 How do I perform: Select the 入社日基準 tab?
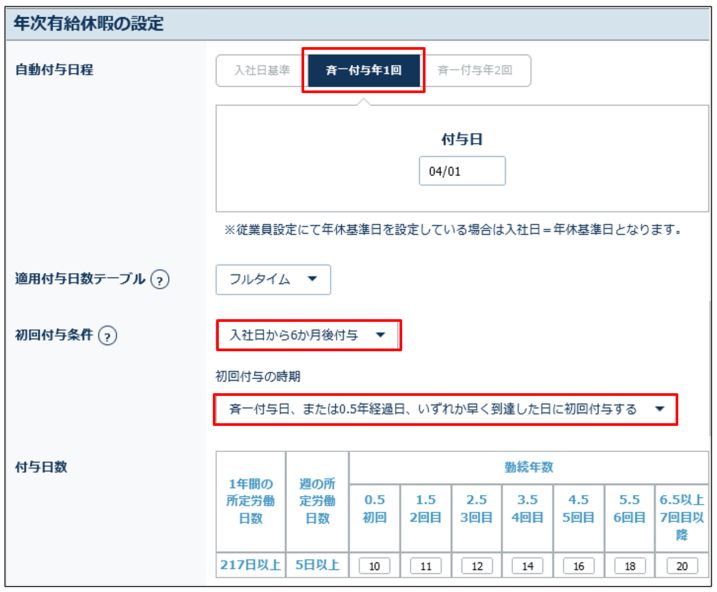[262, 70]
